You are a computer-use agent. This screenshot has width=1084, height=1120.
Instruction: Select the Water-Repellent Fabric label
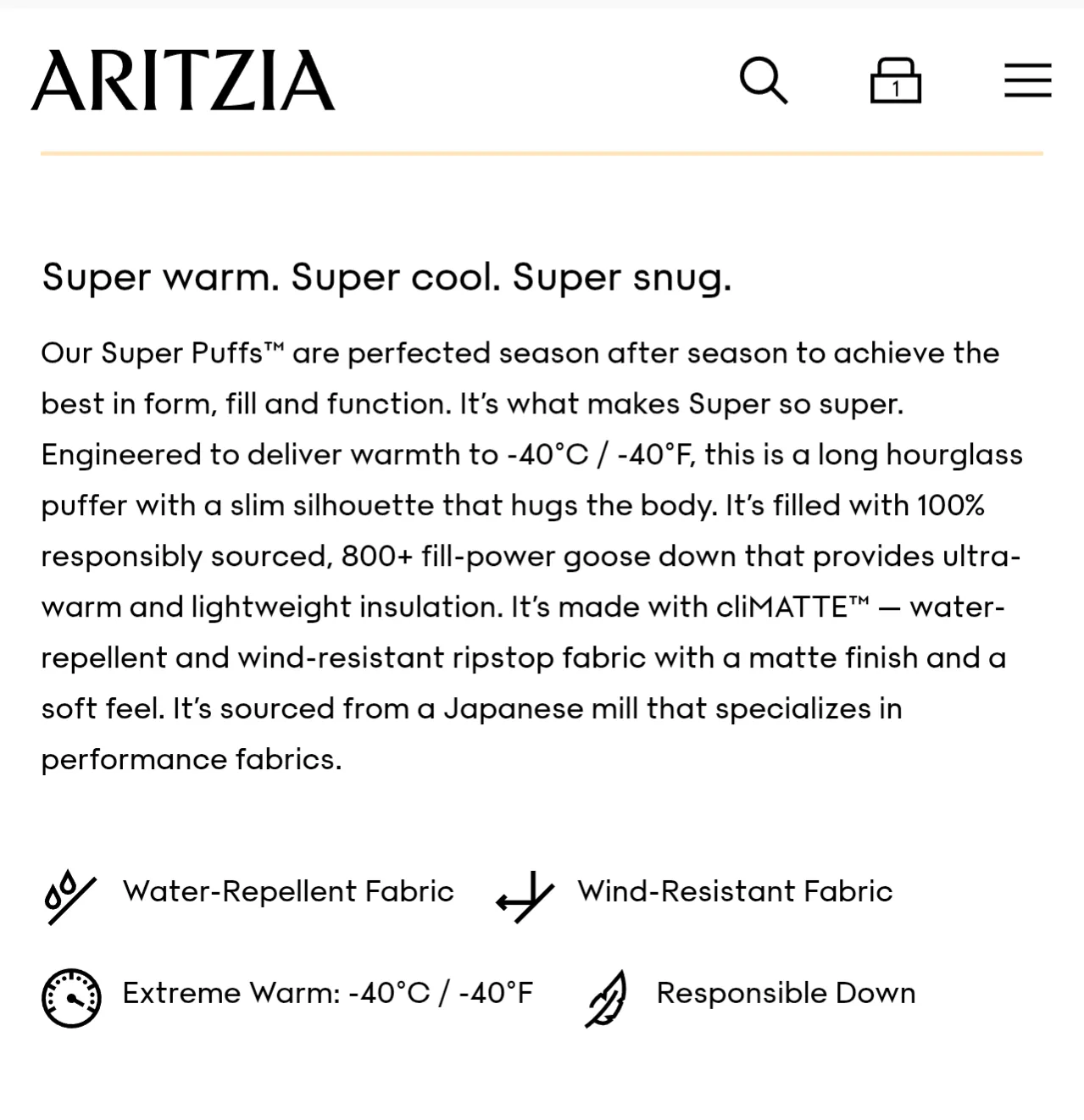click(288, 891)
